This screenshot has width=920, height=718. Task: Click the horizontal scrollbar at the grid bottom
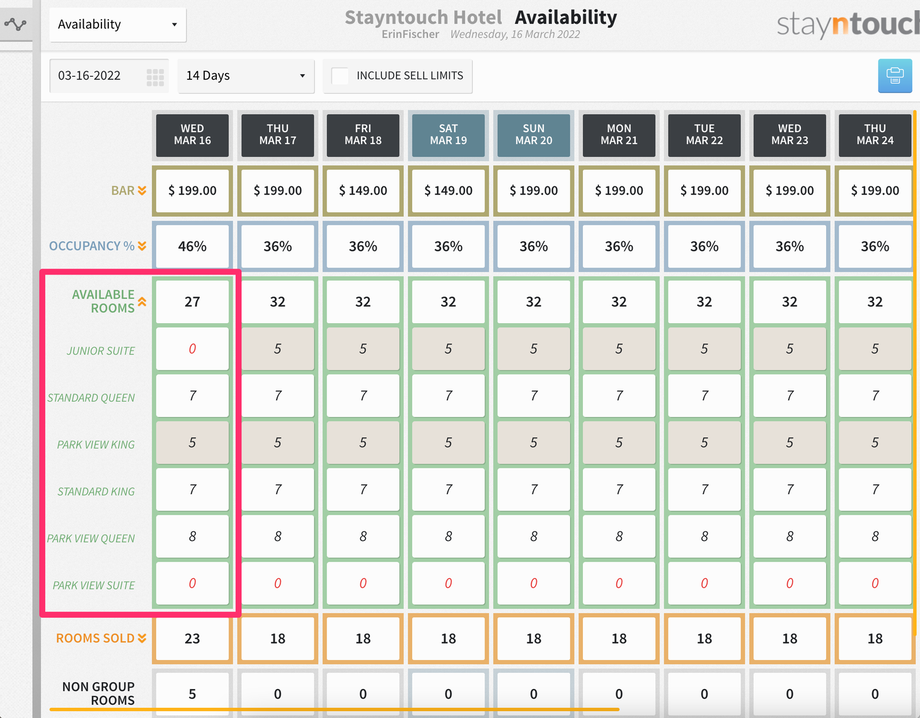coord(334,709)
